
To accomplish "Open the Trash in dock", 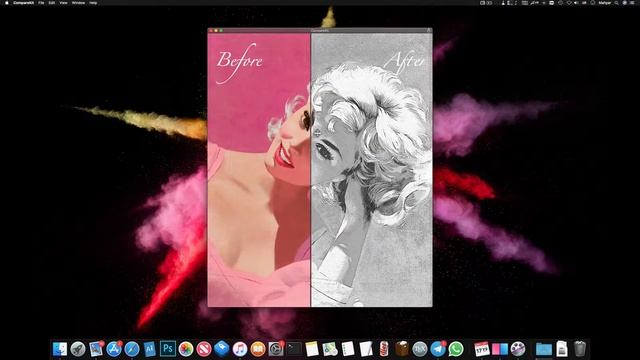I will click(580, 349).
